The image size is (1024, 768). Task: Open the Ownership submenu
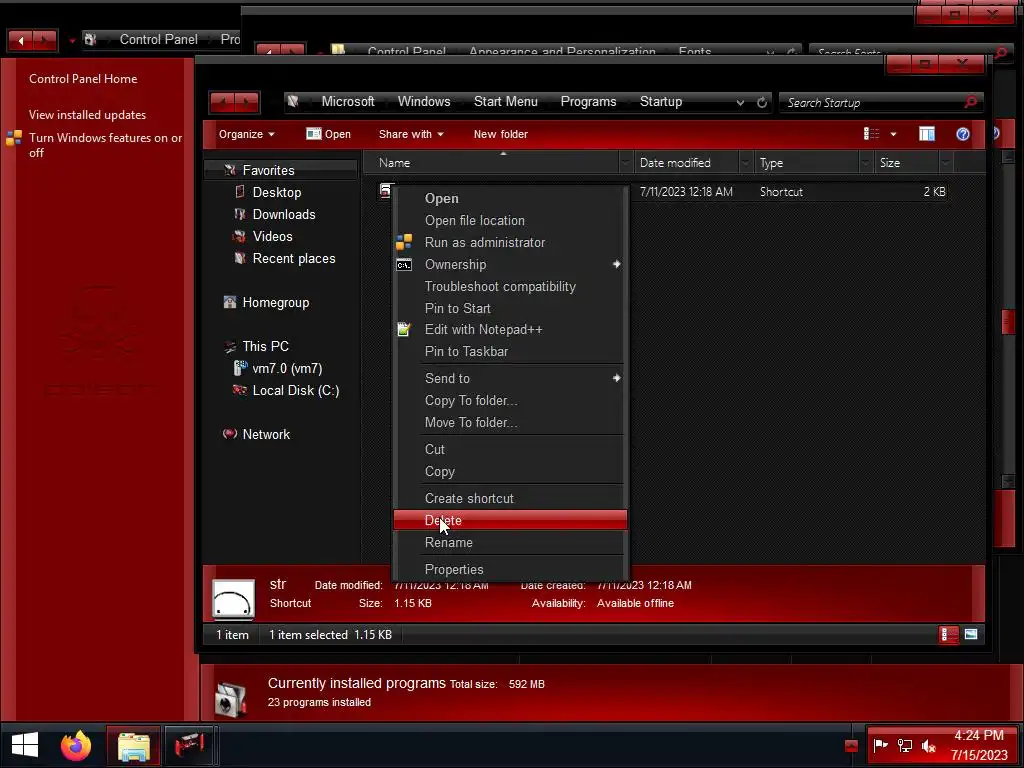[510, 264]
